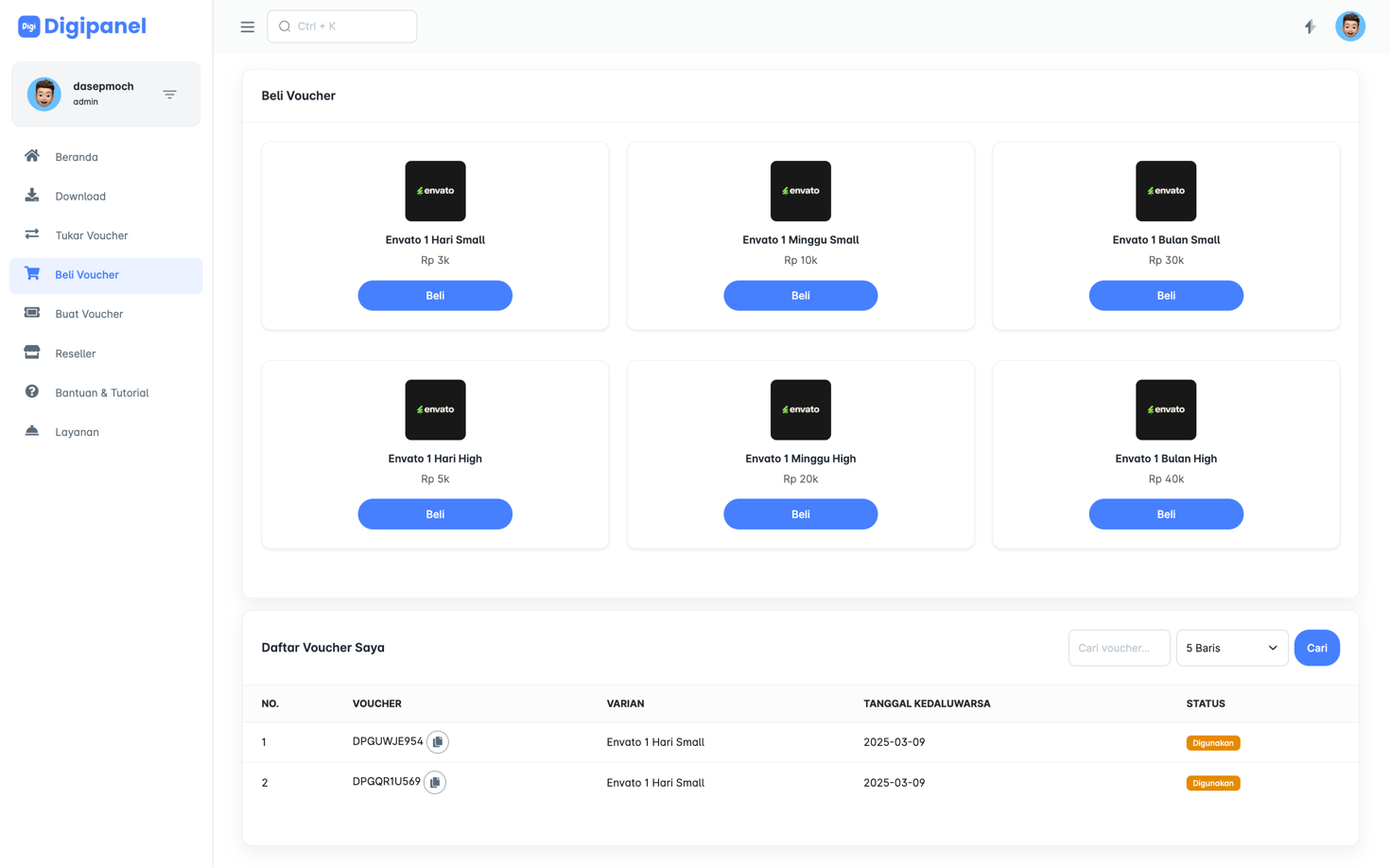This screenshot has height=868, width=1390.
Task: Copy voucher code DPGQR1U569
Action: (435, 782)
